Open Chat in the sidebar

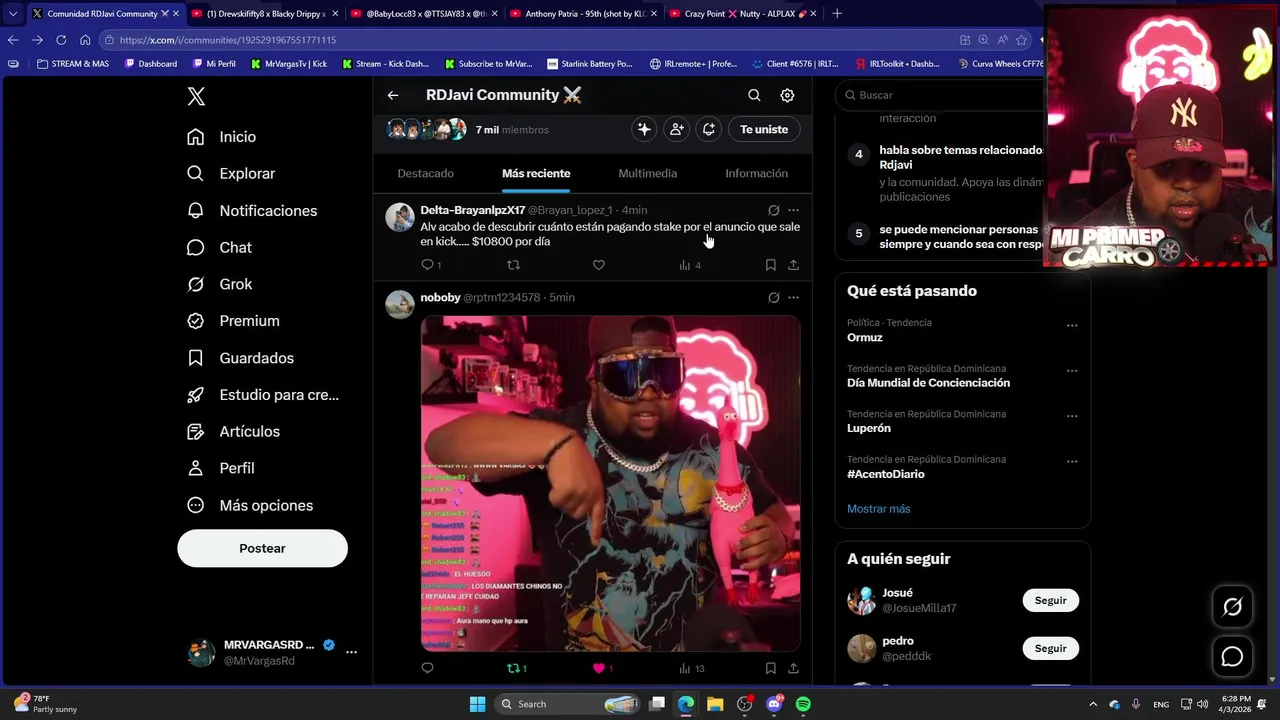click(220, 248)
